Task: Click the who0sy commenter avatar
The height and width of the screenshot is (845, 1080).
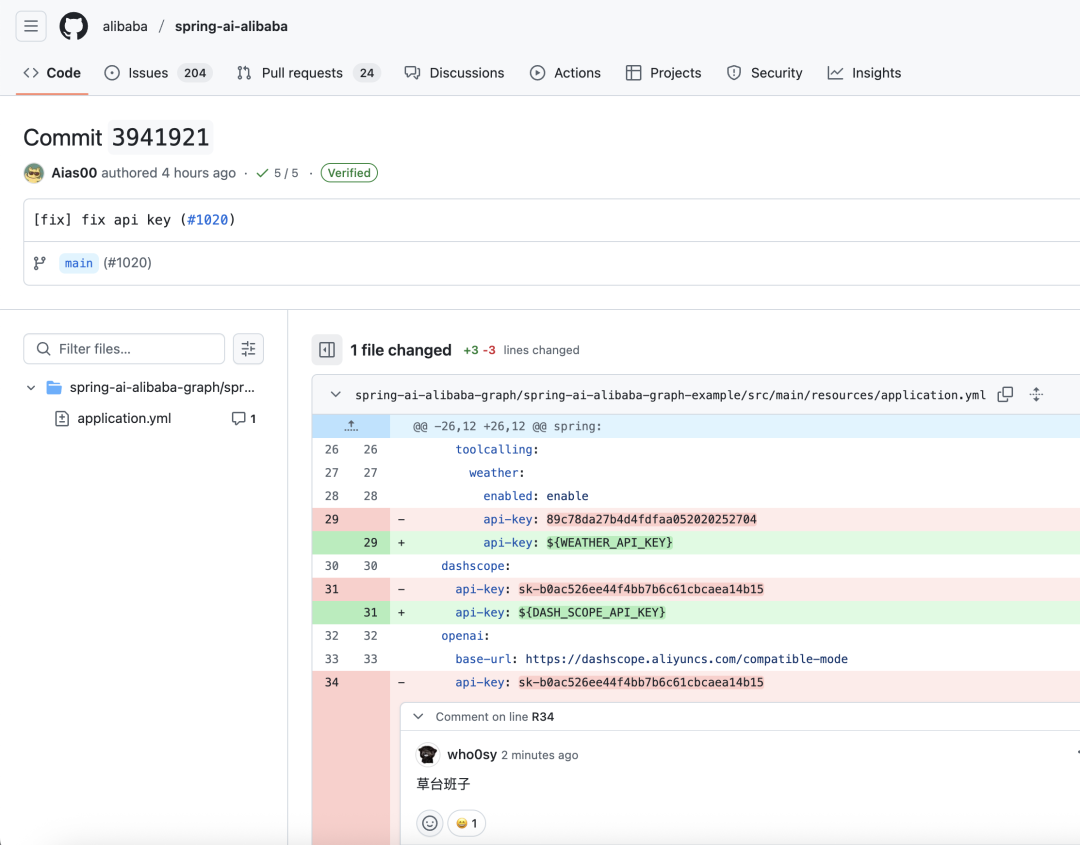Action: (x=428, y=755)
